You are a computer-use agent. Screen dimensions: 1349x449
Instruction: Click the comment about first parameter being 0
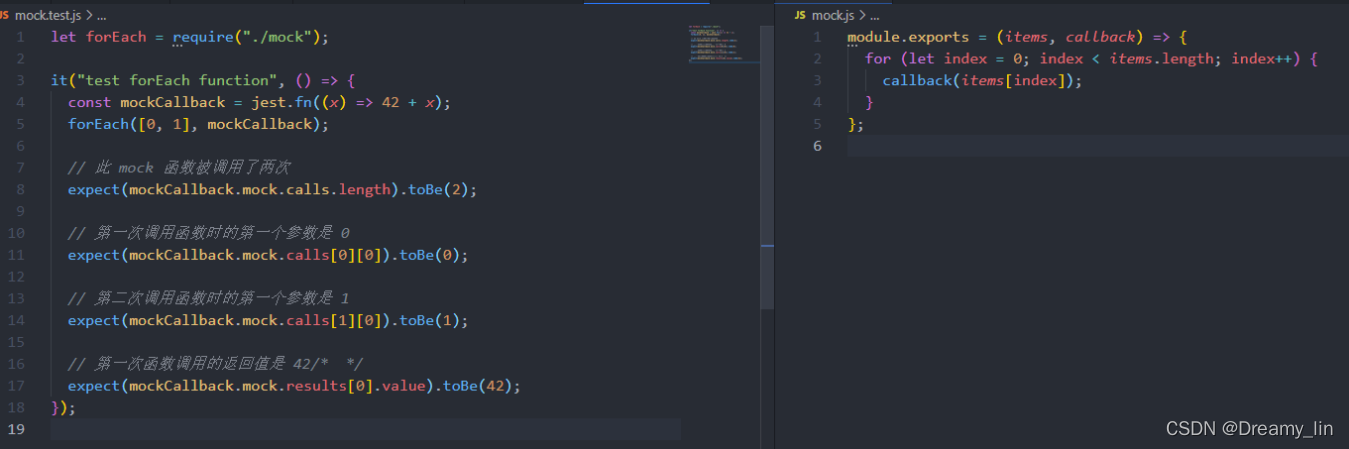point(208,233)
